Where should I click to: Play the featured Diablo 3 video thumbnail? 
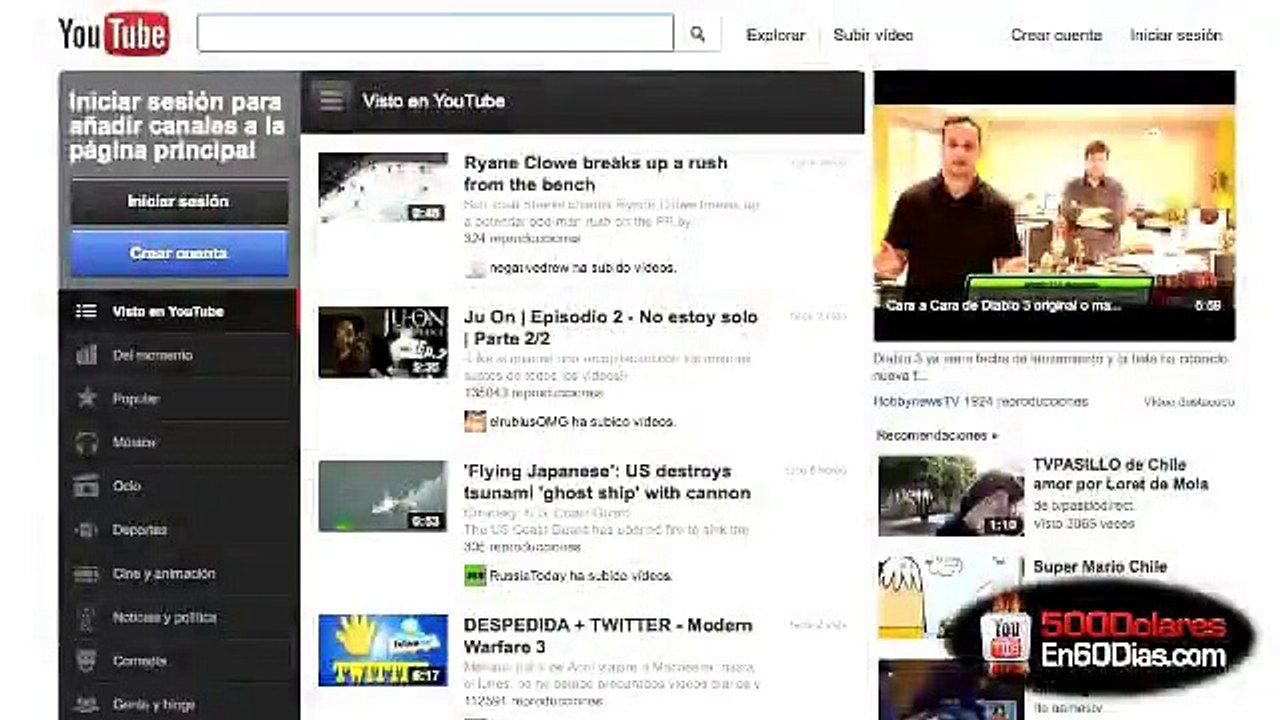point(1054,206)
